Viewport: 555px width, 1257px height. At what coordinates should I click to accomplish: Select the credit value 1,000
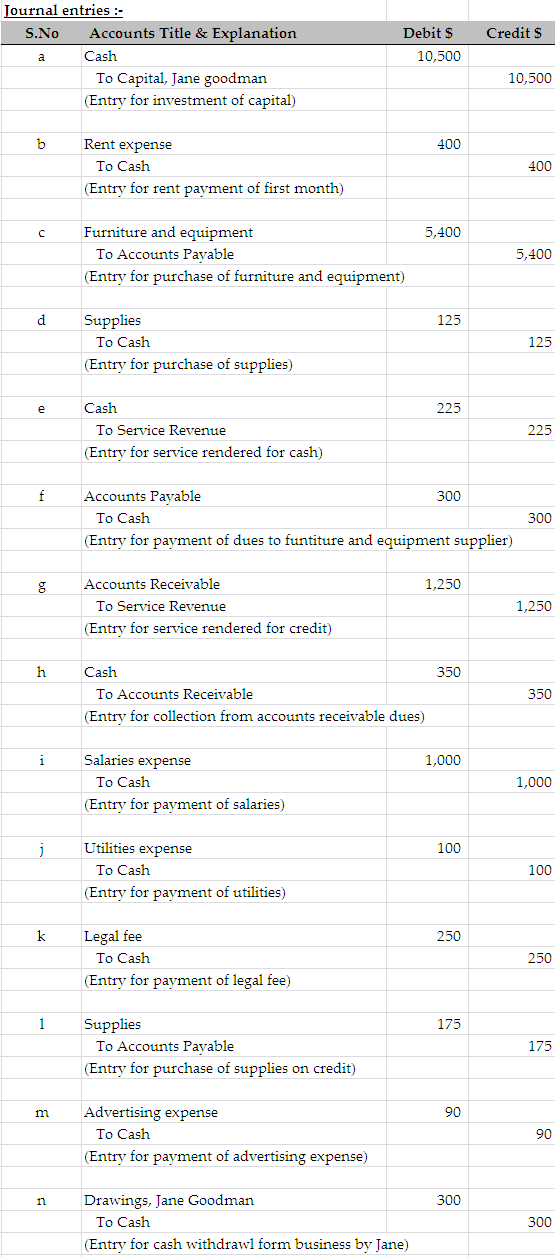[x=534, y=782]
